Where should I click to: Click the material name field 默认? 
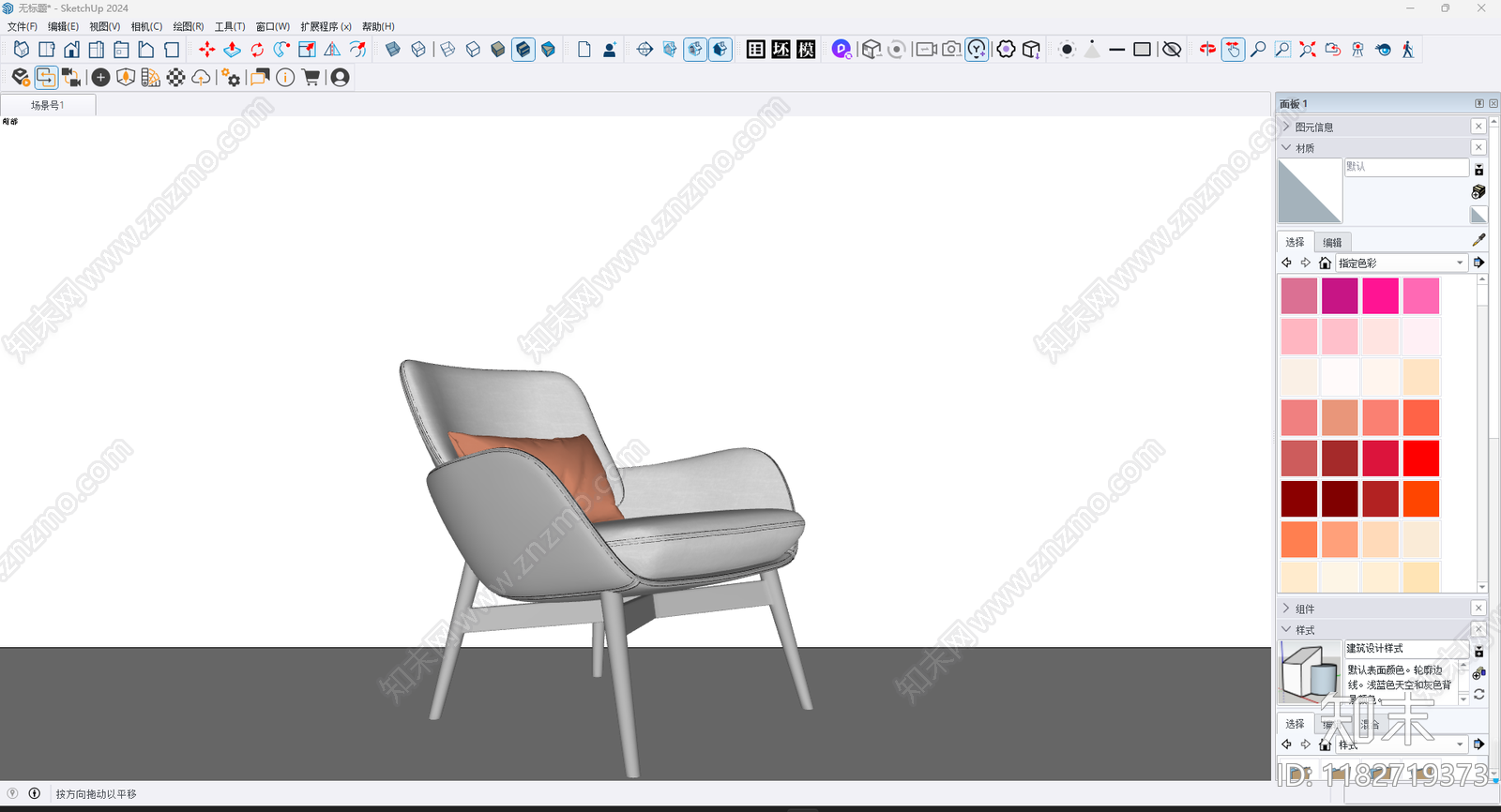click(1406, 167)
